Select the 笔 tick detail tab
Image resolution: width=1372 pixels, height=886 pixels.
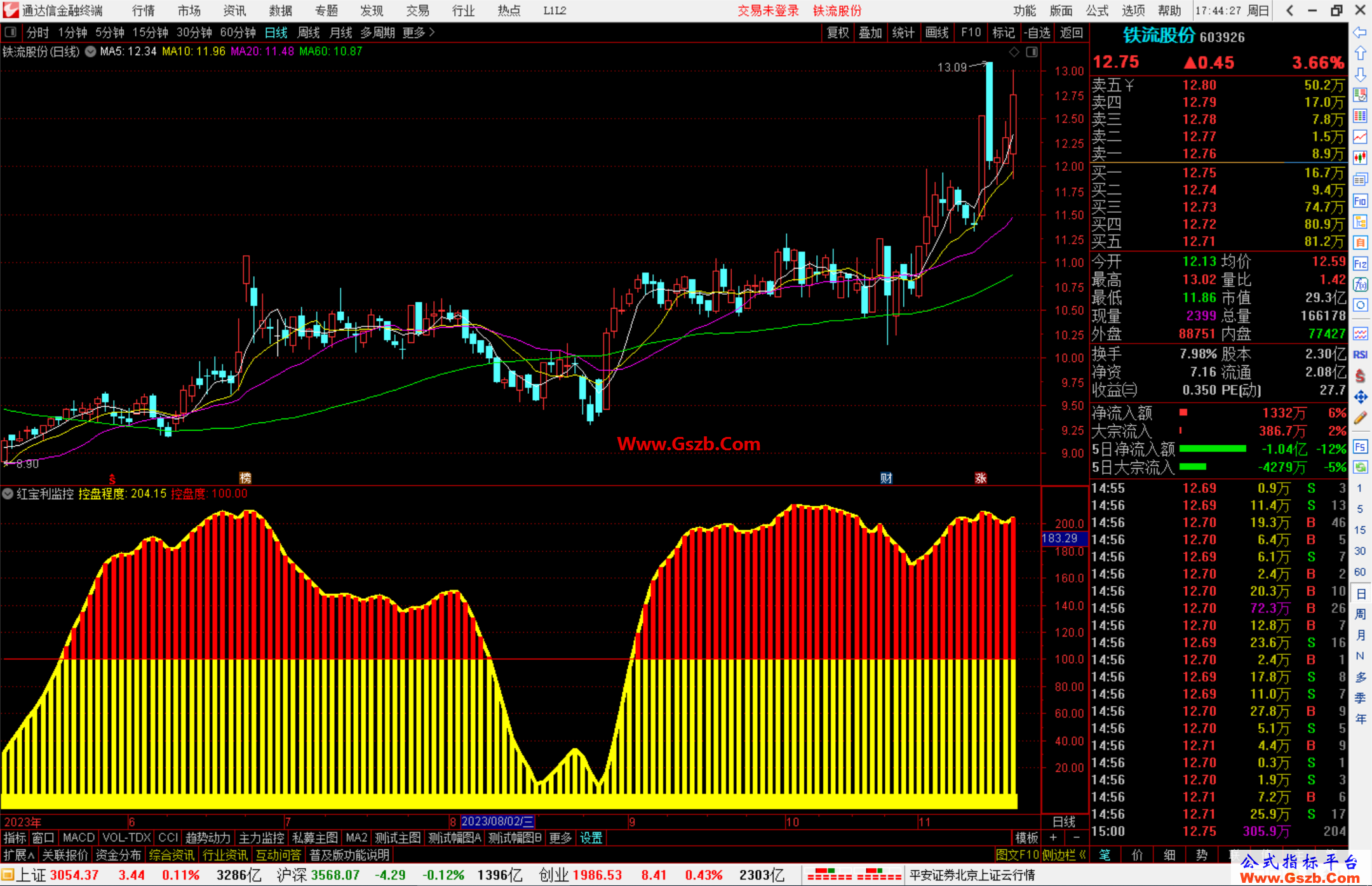[x=1105, y=855]
